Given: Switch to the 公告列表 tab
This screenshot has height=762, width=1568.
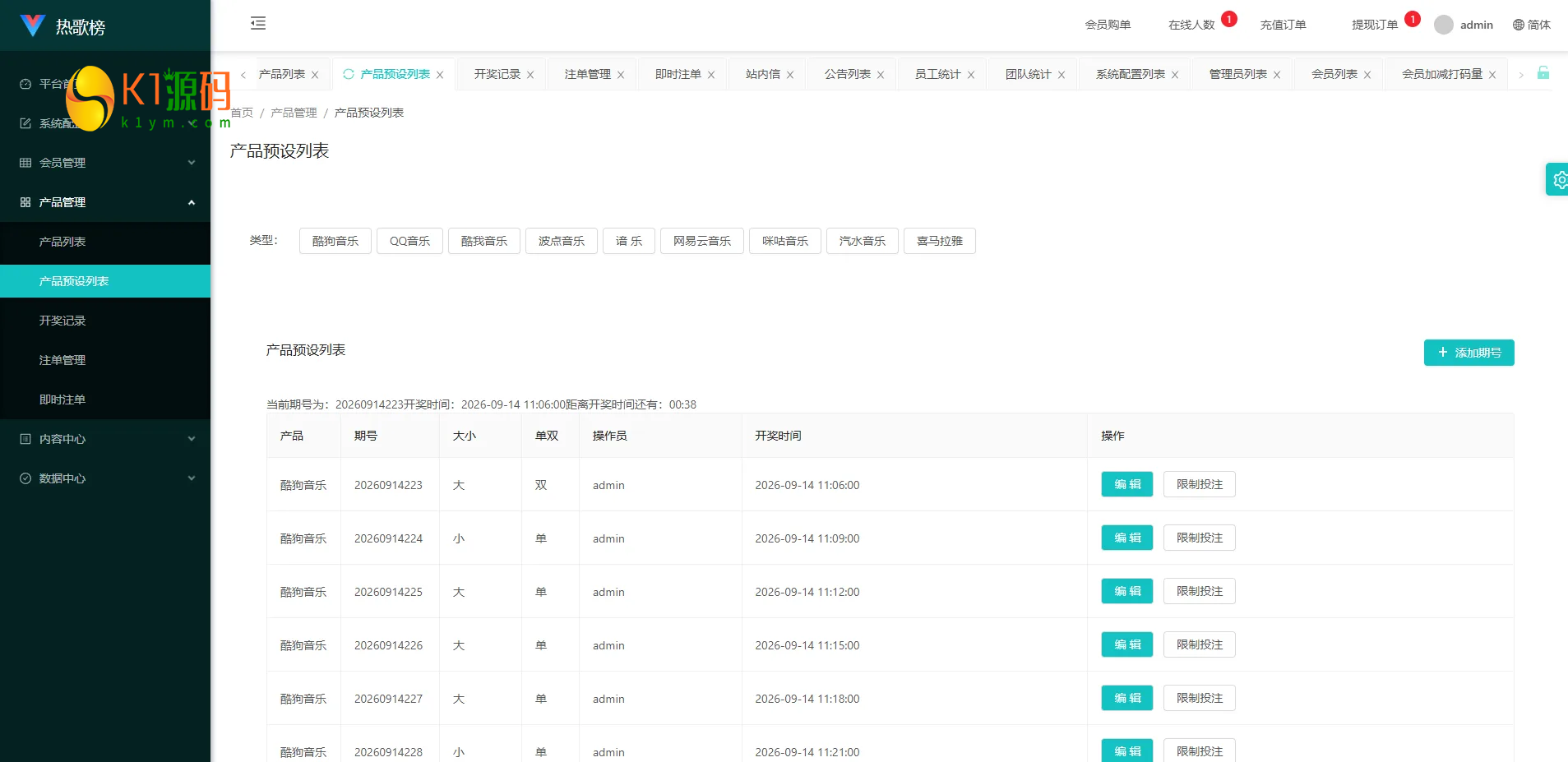Looking at the screenshot, I should pos(848,74).
